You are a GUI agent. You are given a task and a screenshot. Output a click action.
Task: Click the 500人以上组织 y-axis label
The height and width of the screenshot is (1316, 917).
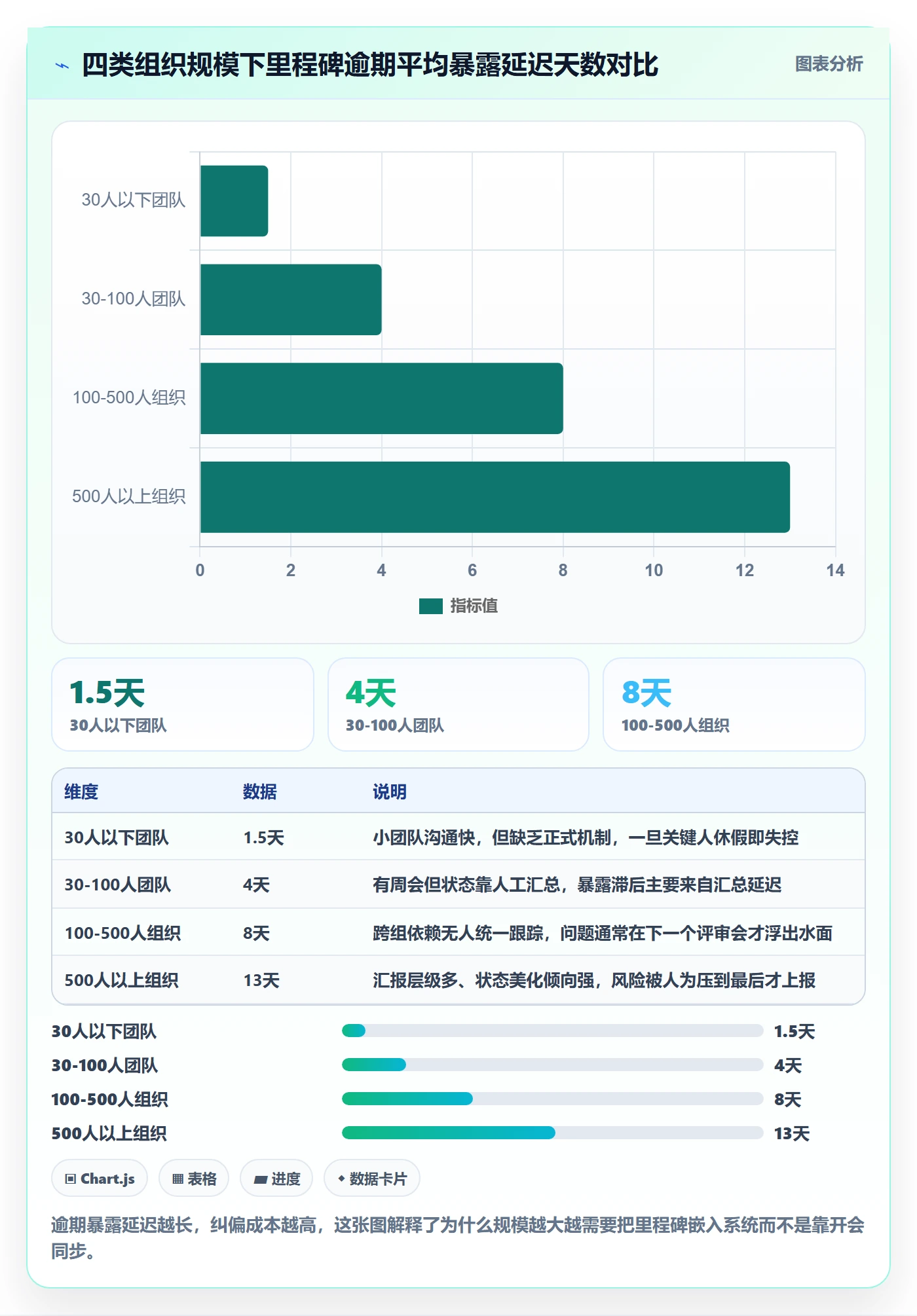129,497
